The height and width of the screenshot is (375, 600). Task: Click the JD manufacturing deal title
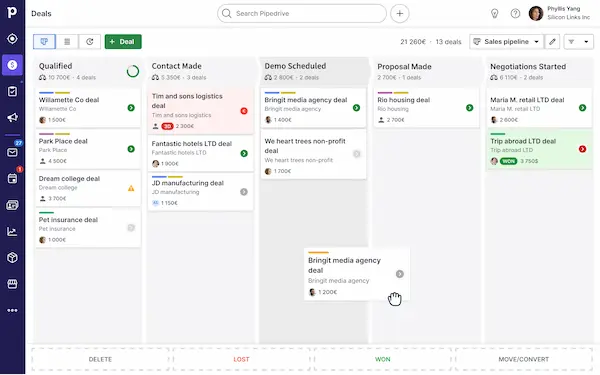(188, 183)
